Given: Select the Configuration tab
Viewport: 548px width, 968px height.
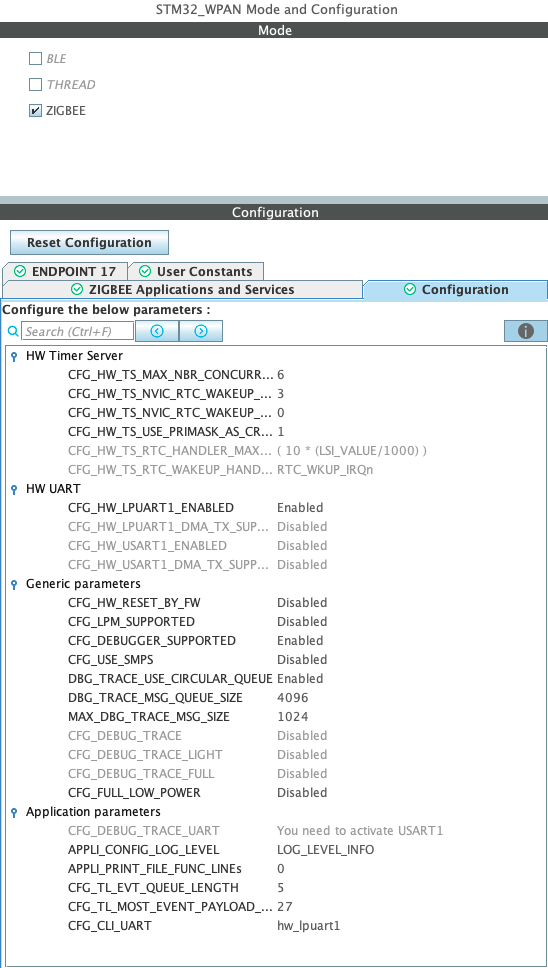Looking at the screenshot, I should (455, 290).
